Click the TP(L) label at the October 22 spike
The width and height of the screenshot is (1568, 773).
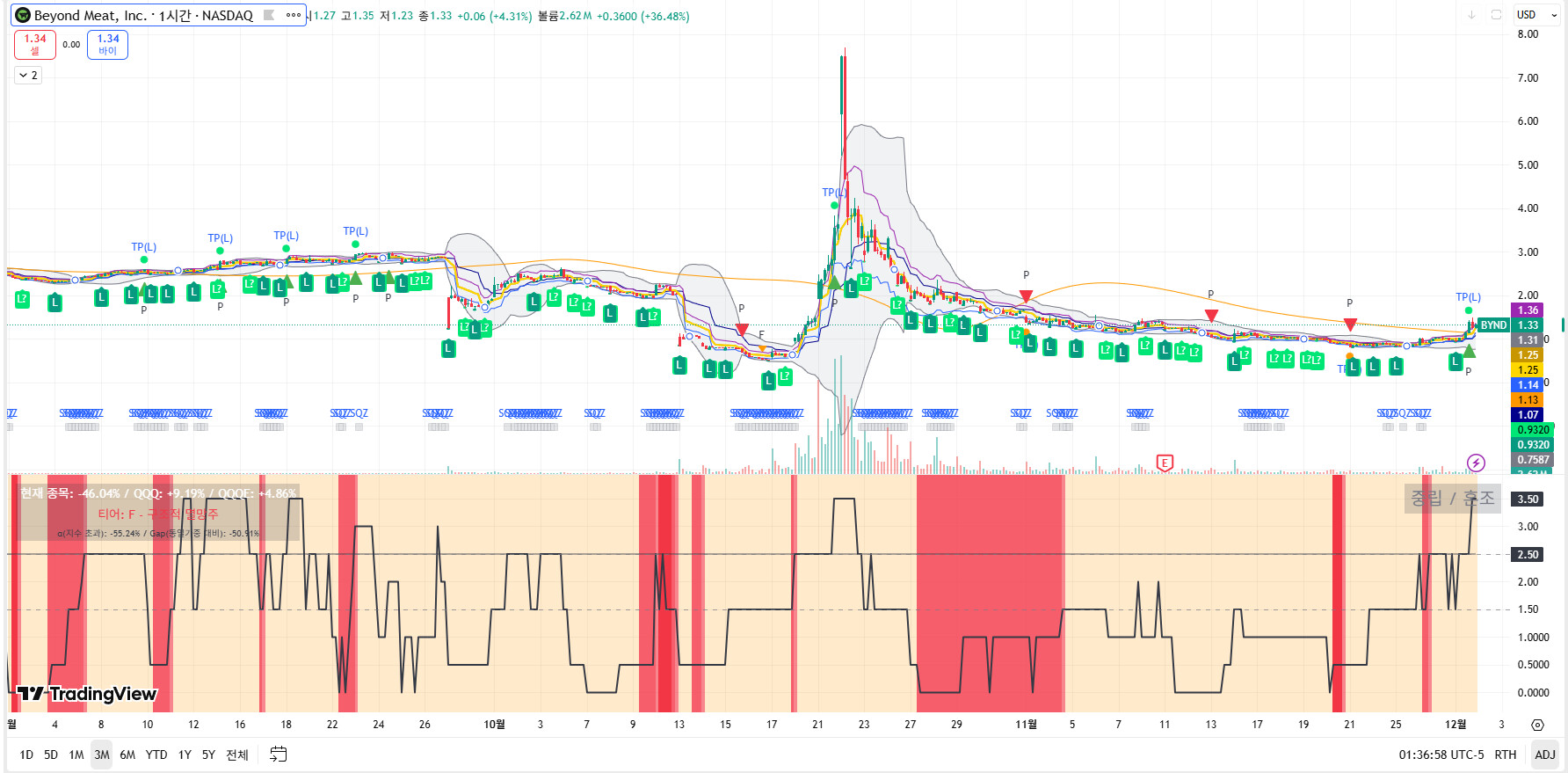pyautogui.click(x=833, y=193)
